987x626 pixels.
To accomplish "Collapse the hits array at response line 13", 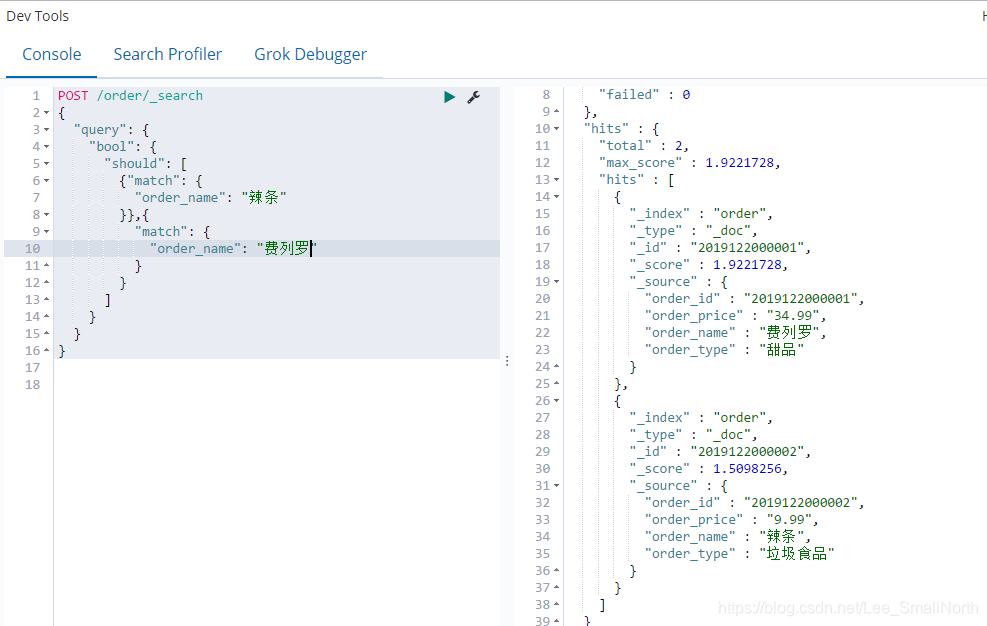I will 556,179.
